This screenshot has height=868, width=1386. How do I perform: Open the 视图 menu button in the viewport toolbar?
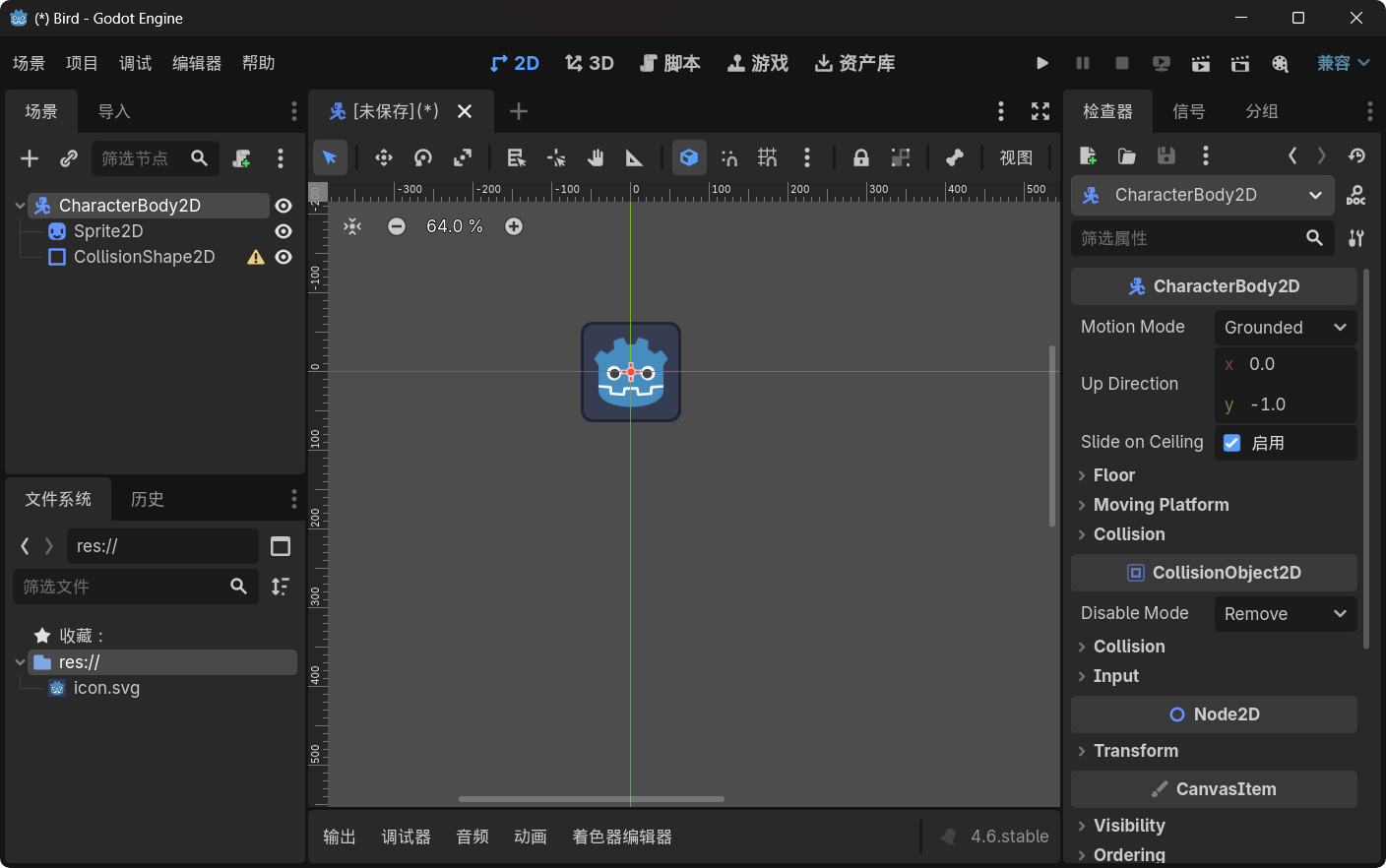[x=1016, y=157]
